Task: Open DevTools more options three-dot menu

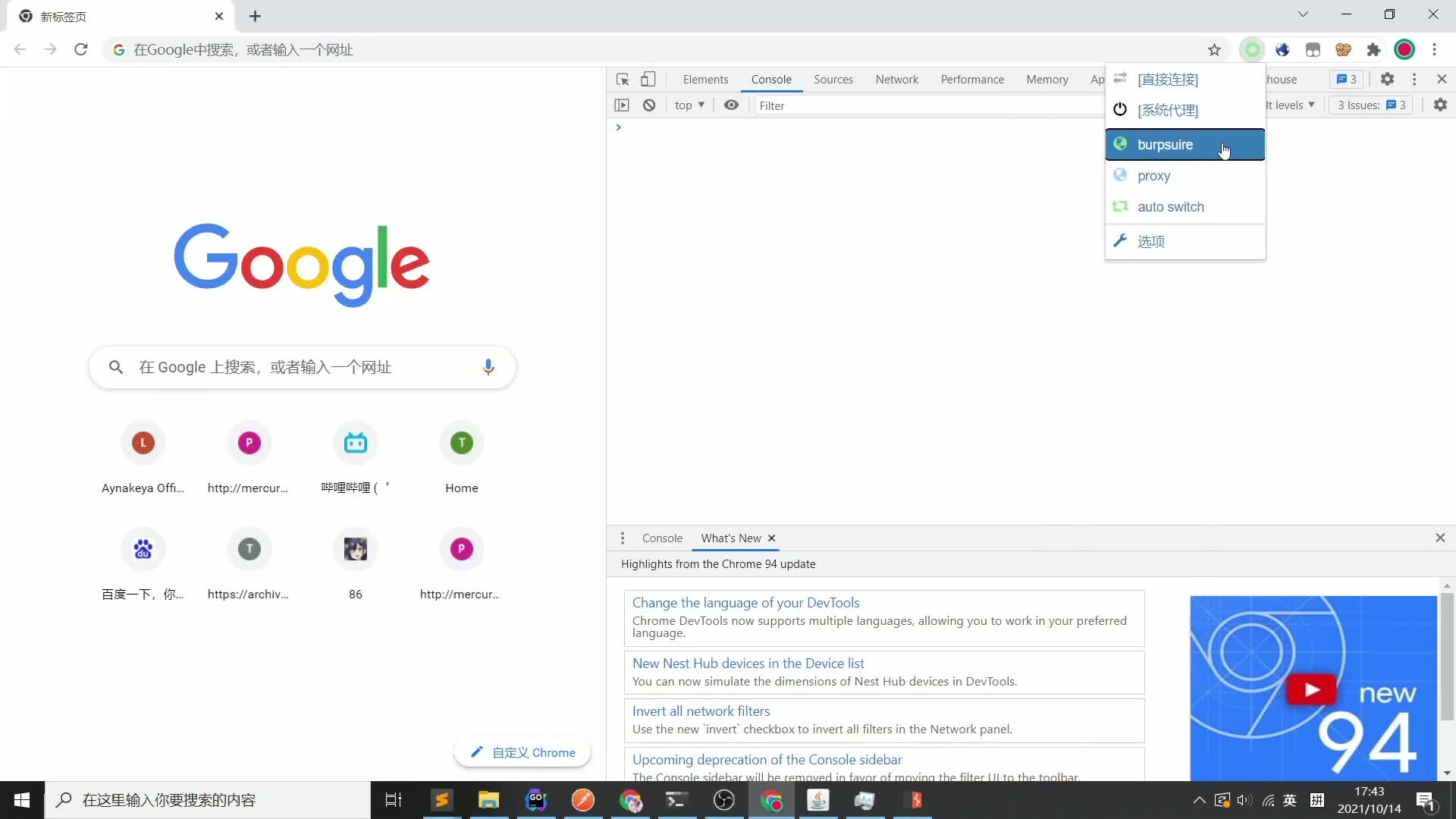Action: point(1414,79)
